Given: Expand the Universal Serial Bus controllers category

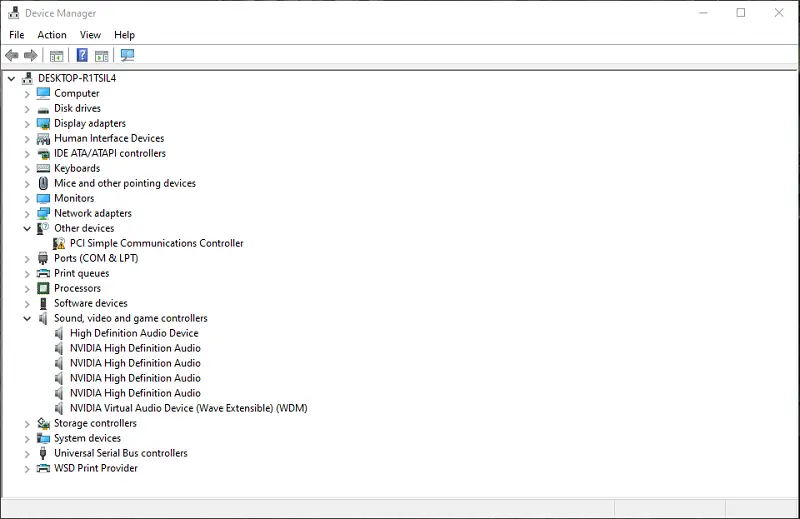Looking at the screenshot, I should (27, 454).
